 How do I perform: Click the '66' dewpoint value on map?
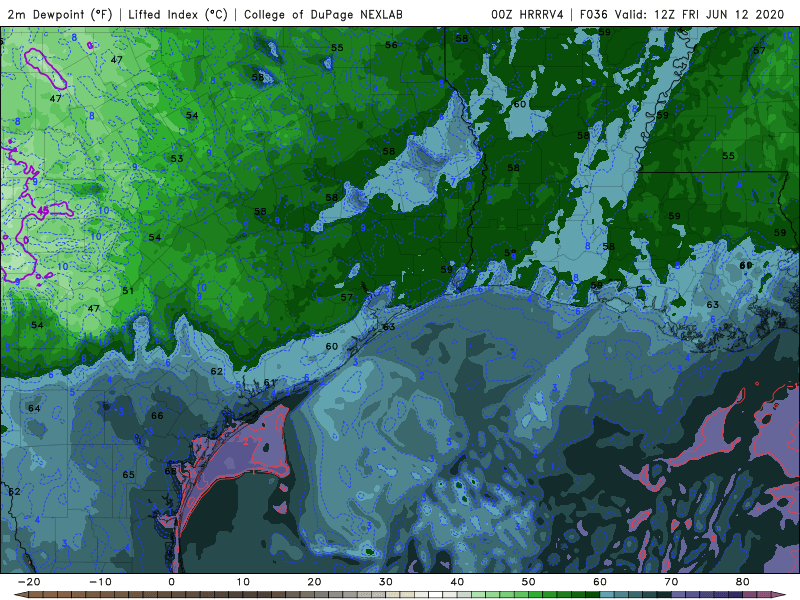click(157, 416)
